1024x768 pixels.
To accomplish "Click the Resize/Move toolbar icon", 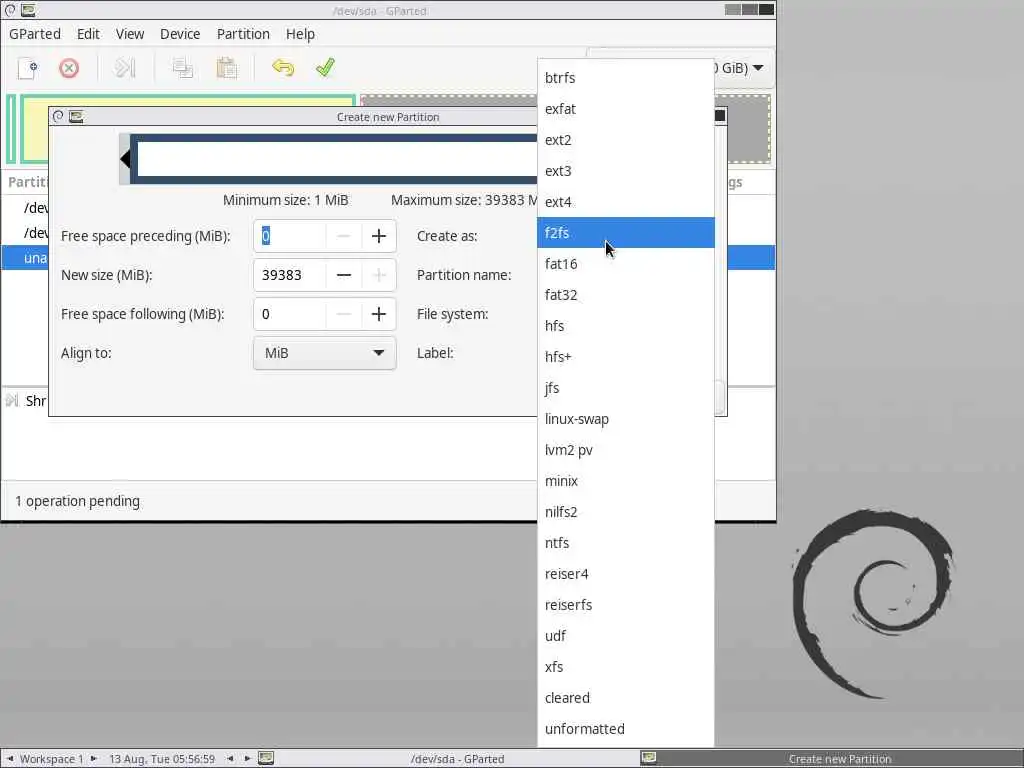I will 125,68.
